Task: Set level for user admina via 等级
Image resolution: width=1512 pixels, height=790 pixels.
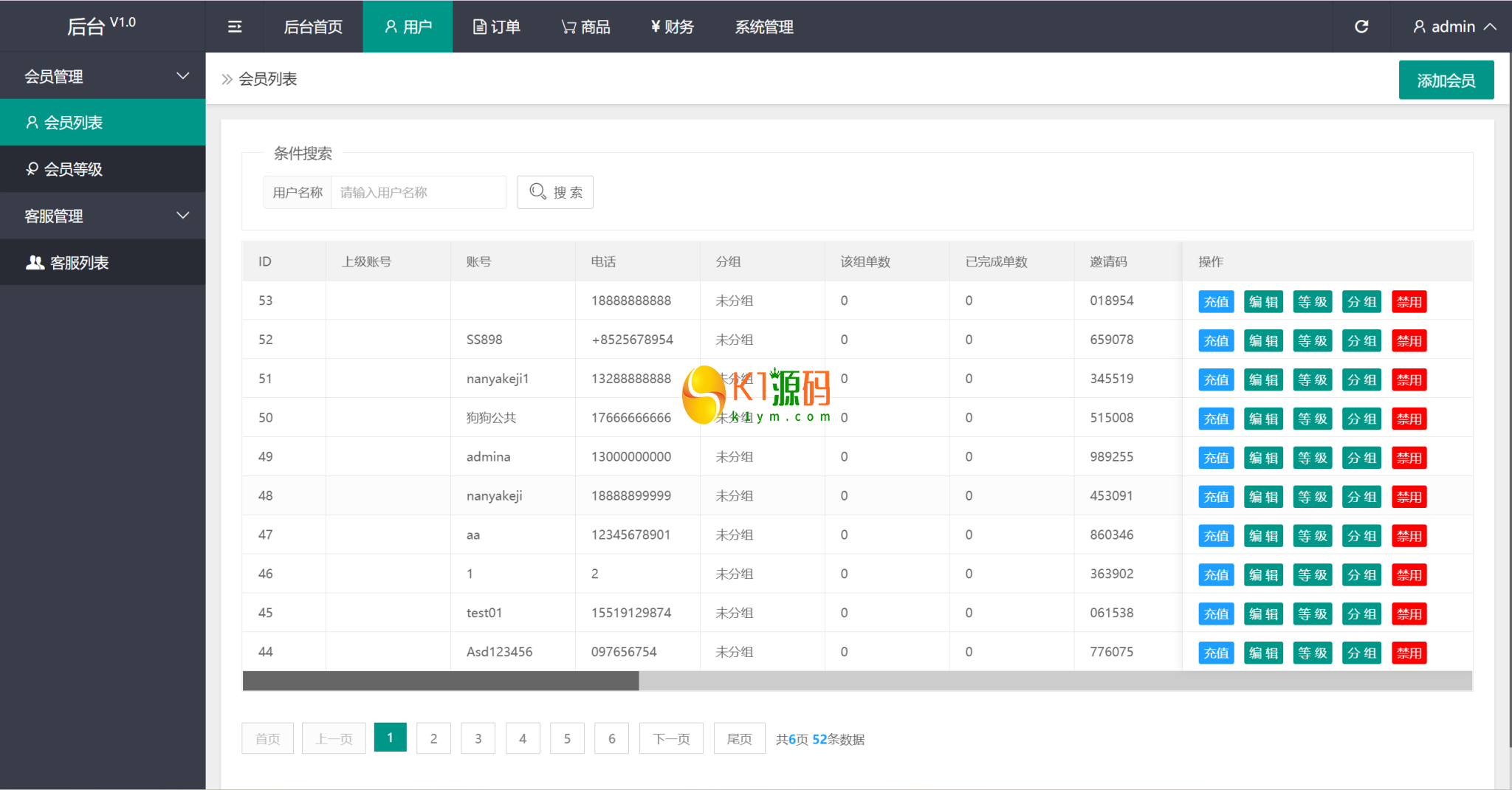Action: coord(1312,458)
